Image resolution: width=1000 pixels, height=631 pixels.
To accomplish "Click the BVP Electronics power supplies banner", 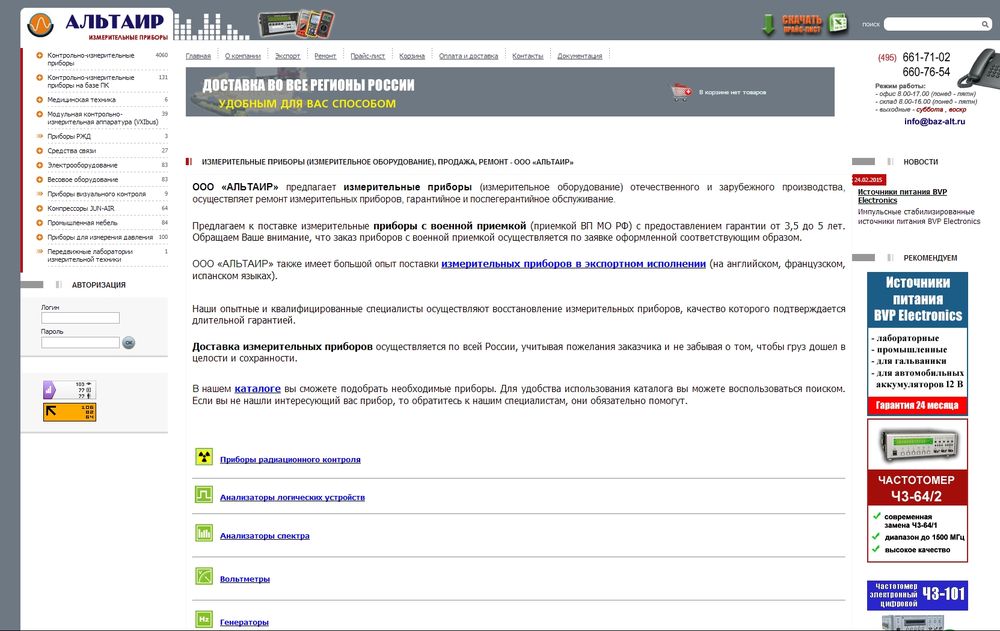I will (x=917, y=343).
